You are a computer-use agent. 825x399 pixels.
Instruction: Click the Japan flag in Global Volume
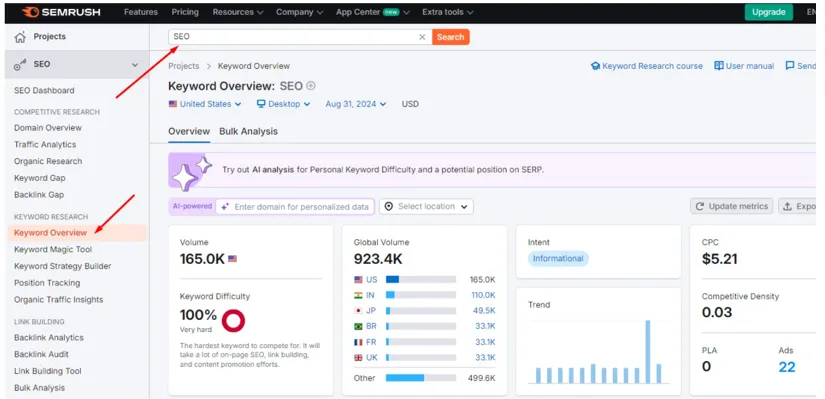click(358, 311)
